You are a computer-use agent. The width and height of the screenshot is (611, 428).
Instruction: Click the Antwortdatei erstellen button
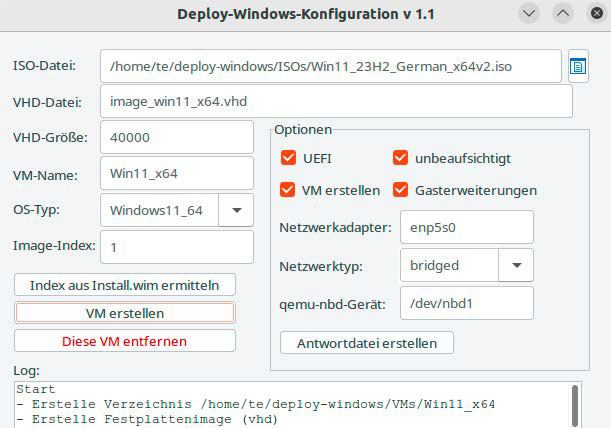(367, 343)
